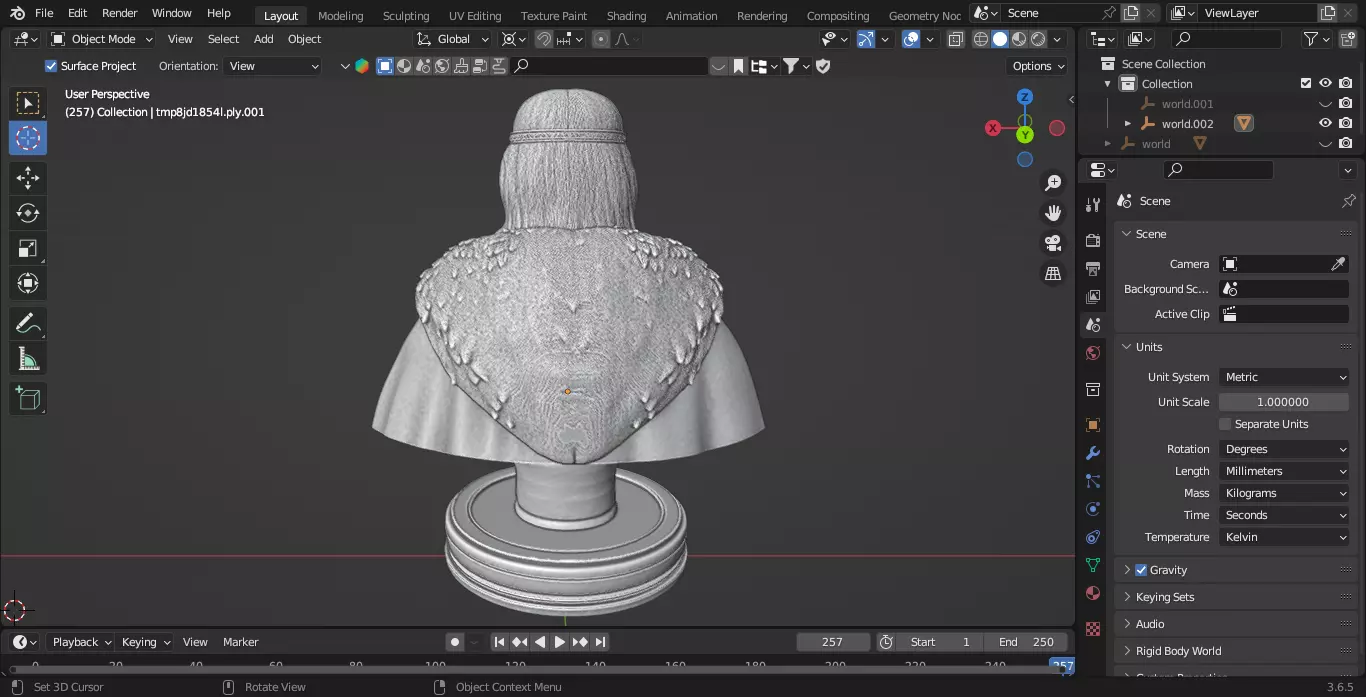Toggle Collection visibility eye icon
Image resolution: width=1366 pixels, height=697 pixels.
[x=1325, y=83]
